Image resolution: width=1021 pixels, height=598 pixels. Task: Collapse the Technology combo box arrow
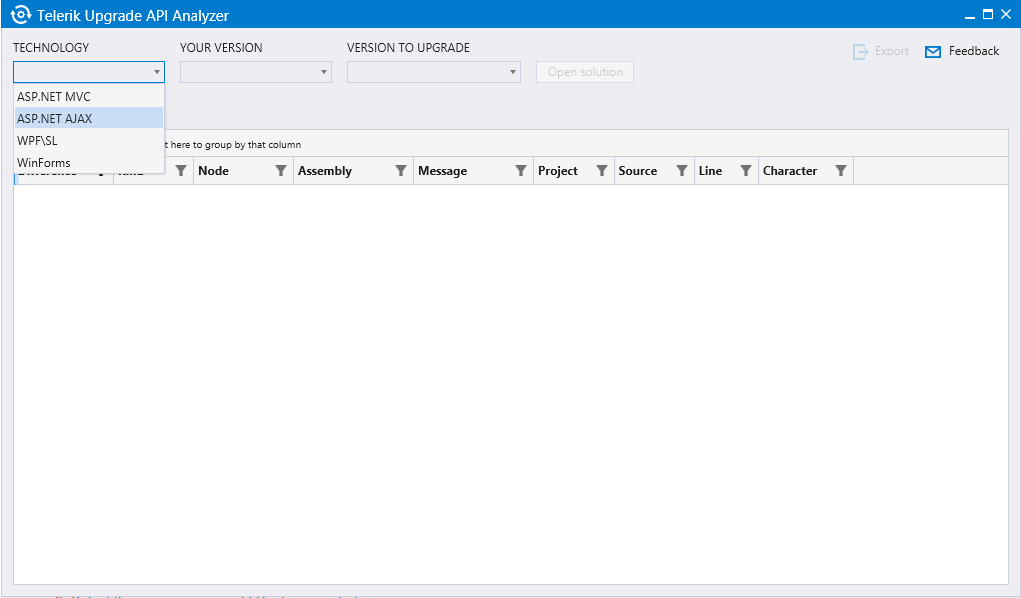coord(157,72)
